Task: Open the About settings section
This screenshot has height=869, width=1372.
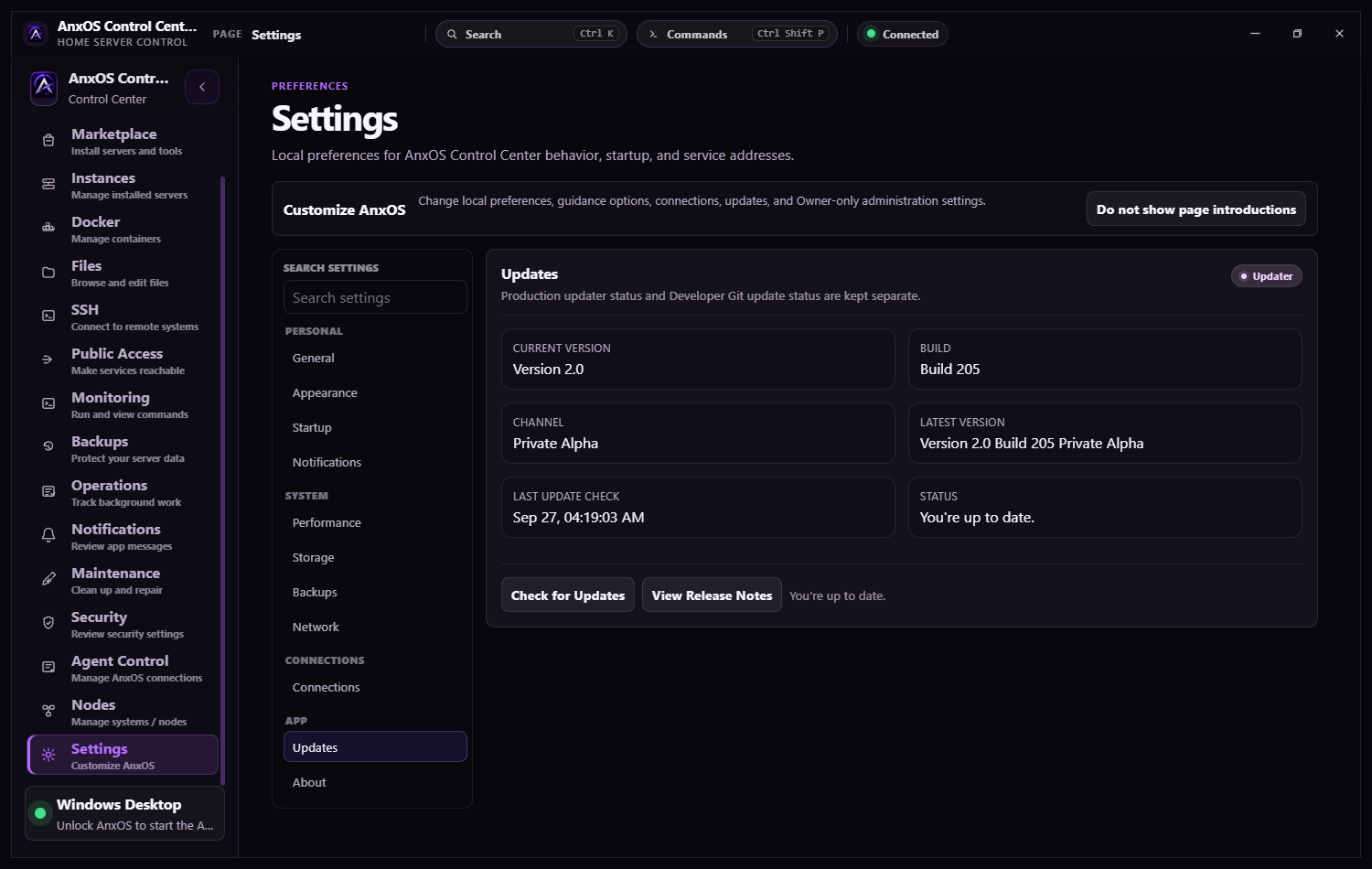Action: [375, 783]
